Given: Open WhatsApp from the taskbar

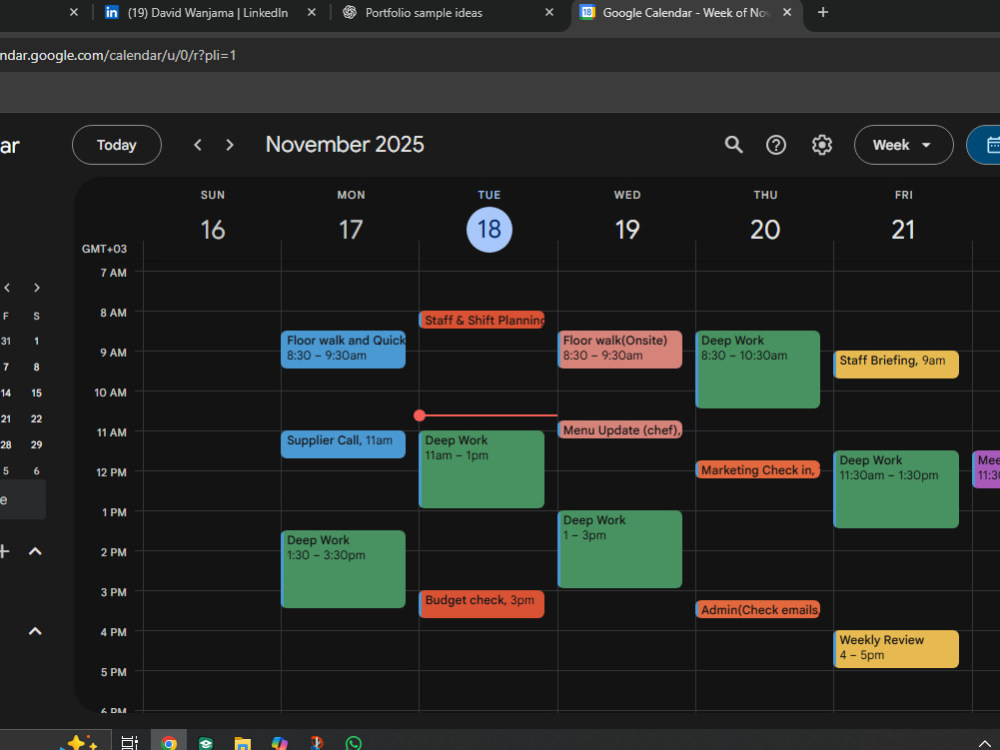Looking at the screenshot, I should pos(353,743).
